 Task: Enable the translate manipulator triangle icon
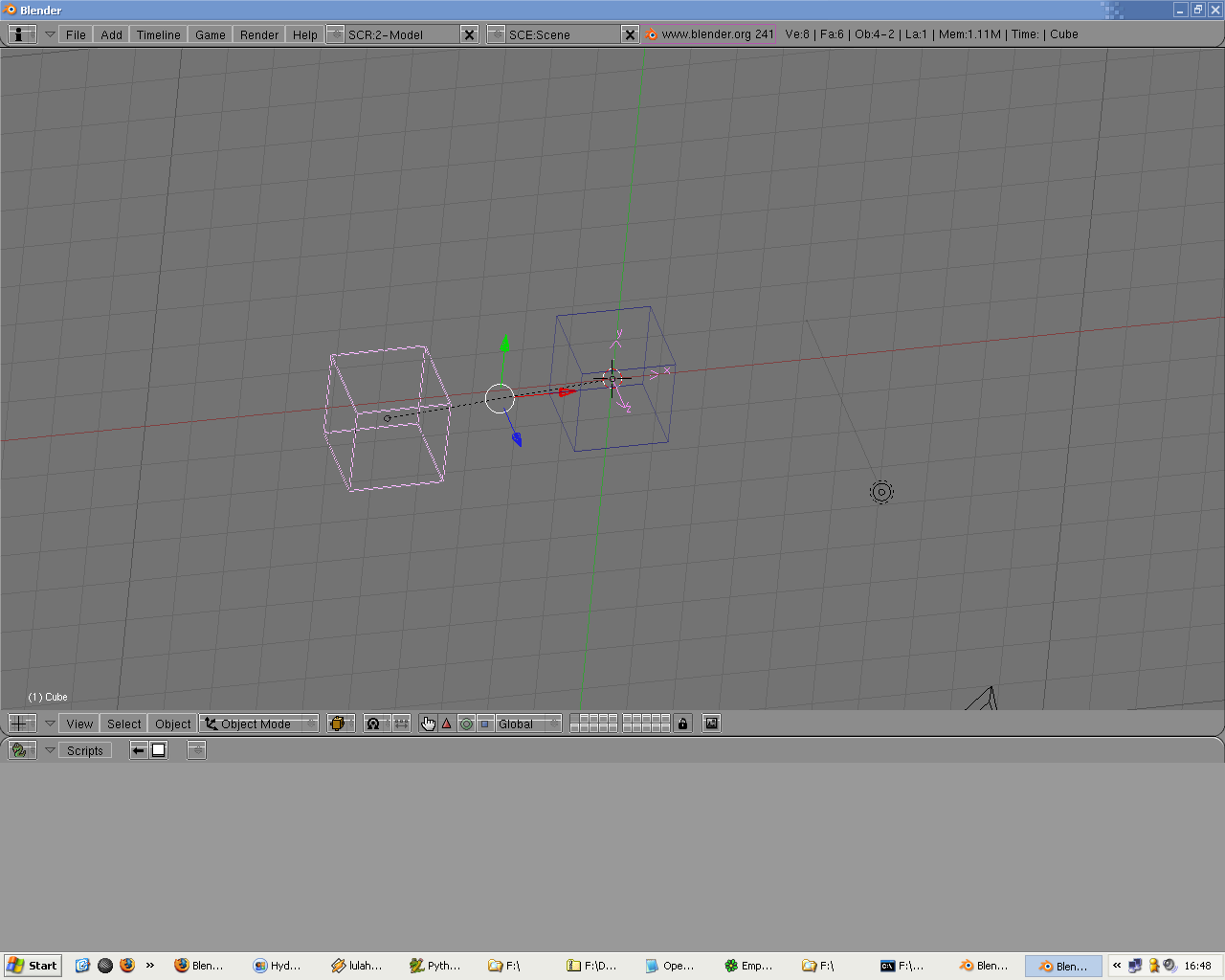(x=446, y=724)
